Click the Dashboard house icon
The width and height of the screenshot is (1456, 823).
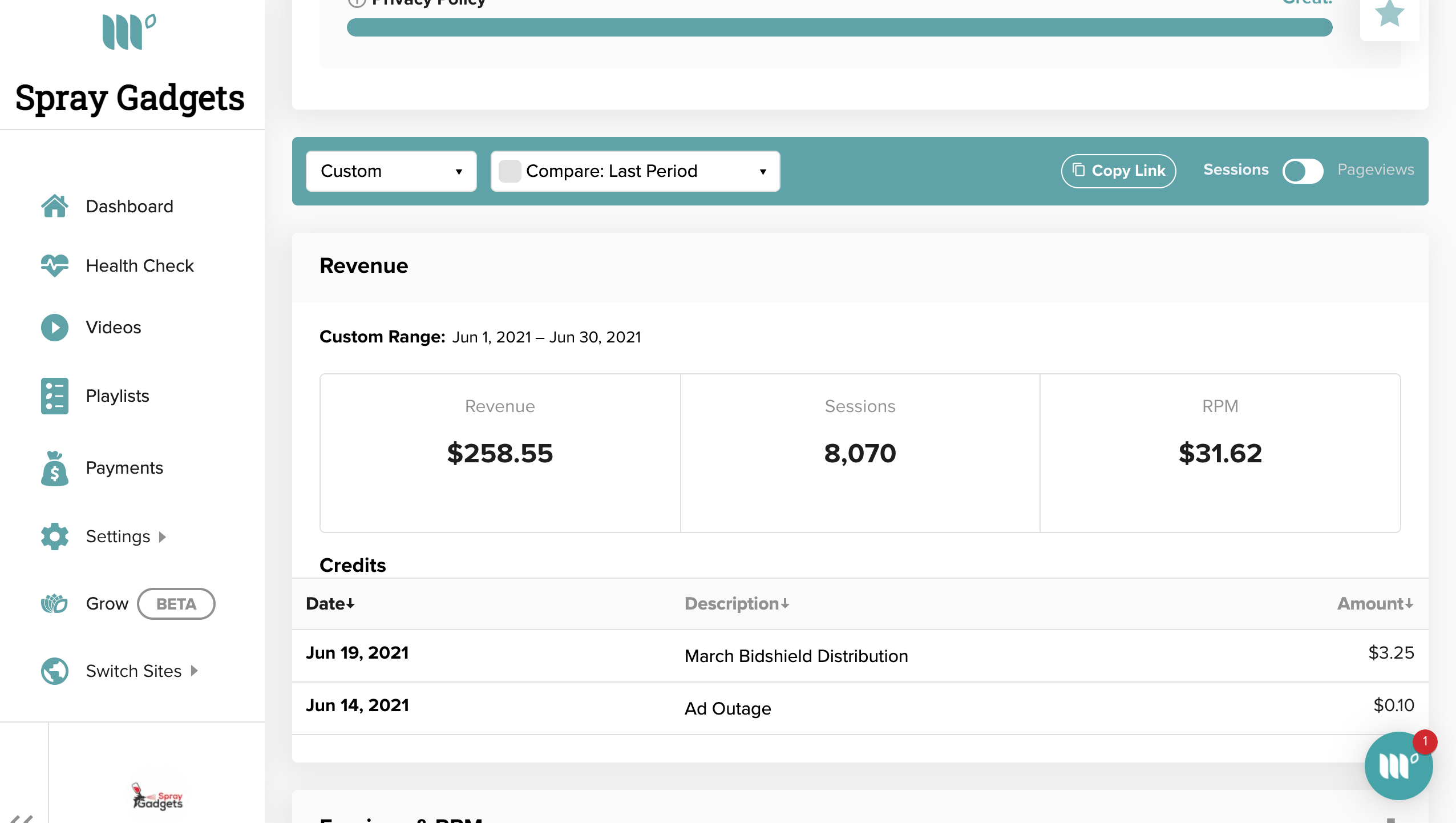tap(54, 206)
